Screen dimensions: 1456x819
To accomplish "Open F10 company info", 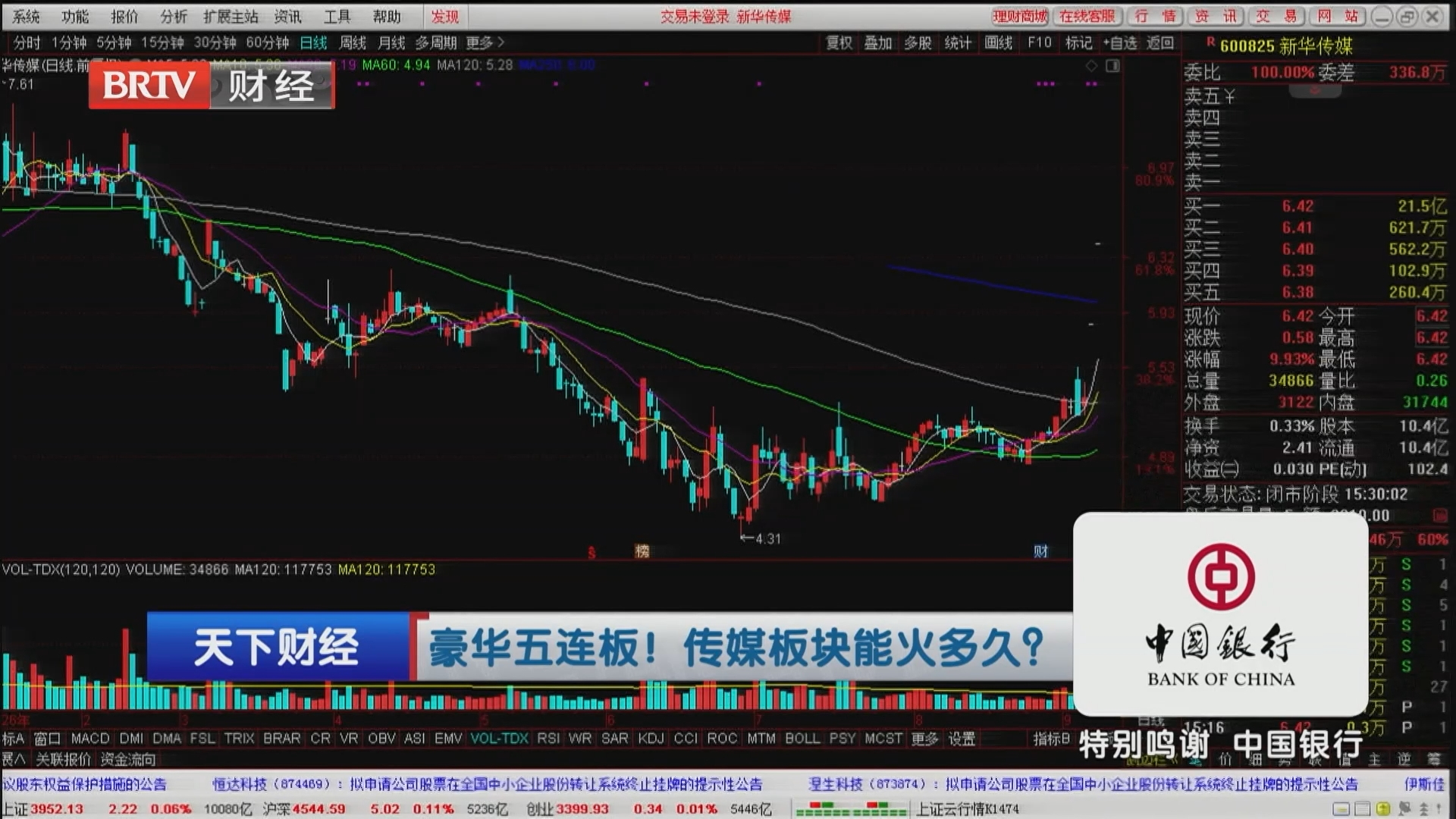I will pos(1040,43).
